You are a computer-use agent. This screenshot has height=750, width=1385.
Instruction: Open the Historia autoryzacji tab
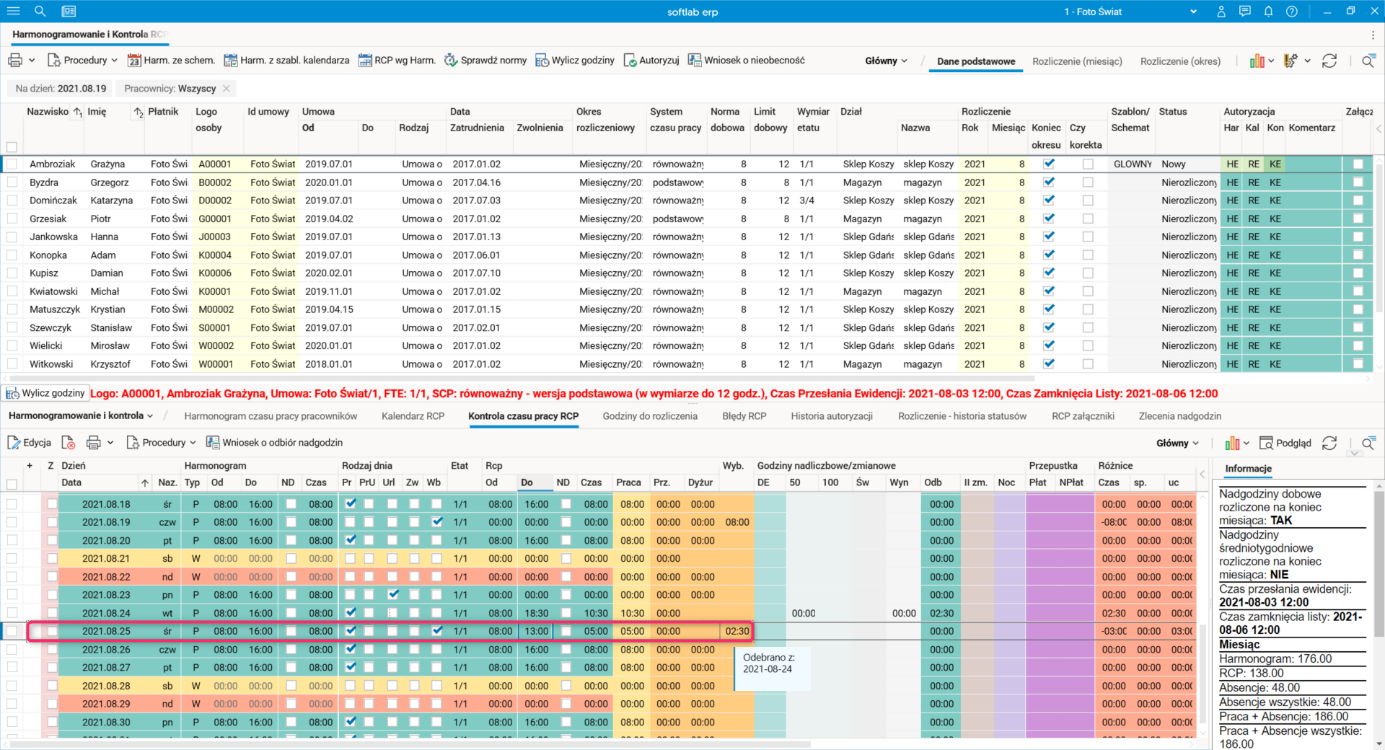click(x=832, y=415)
